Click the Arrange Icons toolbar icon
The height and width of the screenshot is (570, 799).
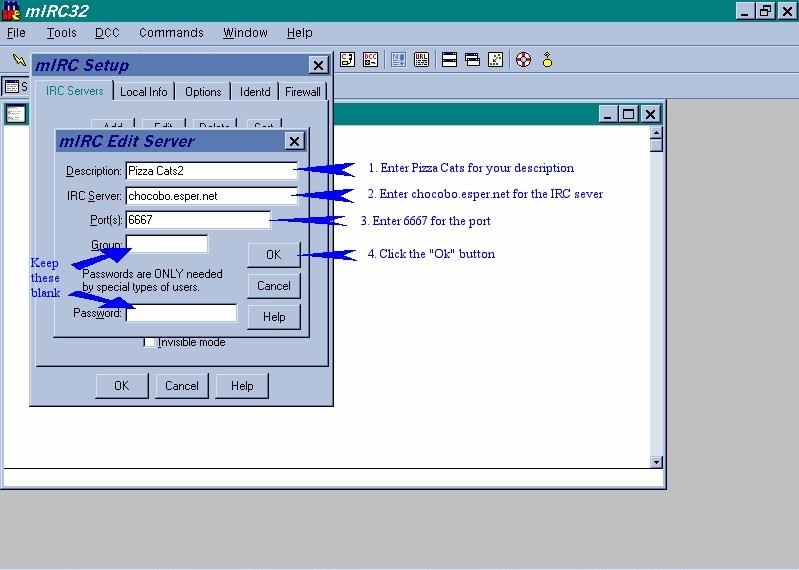pos(495,60)
